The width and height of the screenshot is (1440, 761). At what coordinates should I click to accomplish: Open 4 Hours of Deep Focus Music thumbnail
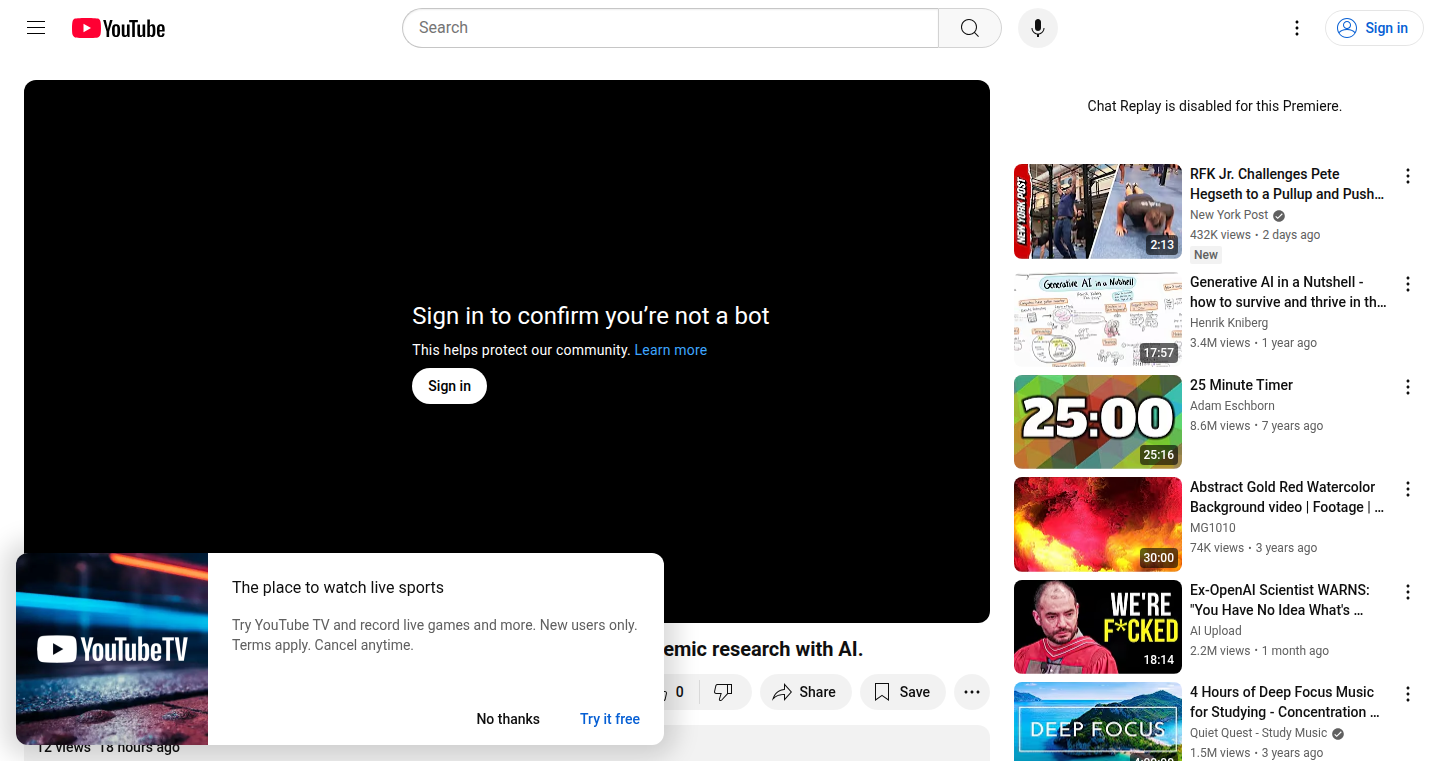(1098, 721)
